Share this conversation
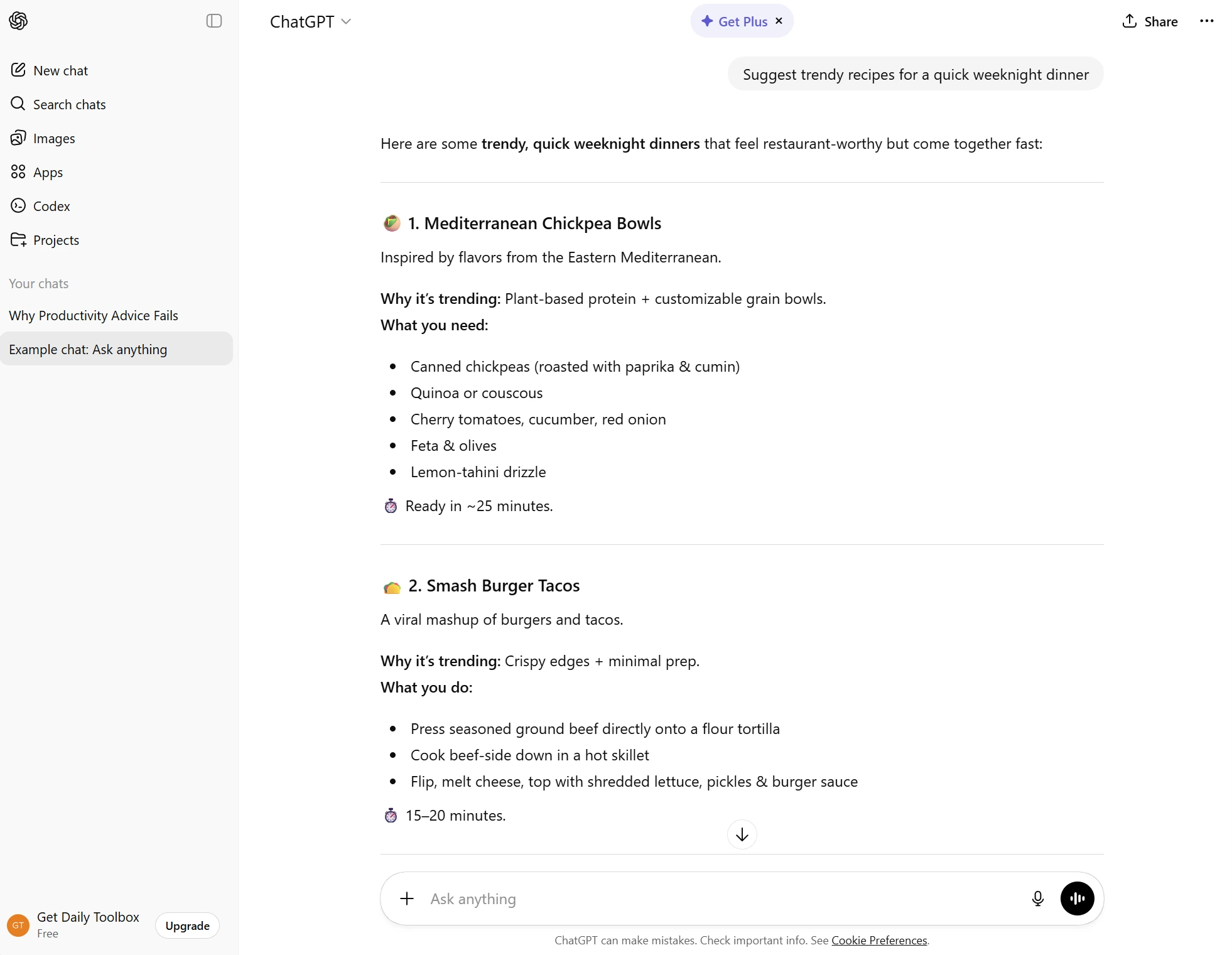Screen dimensions: 1232x955 1150,21
